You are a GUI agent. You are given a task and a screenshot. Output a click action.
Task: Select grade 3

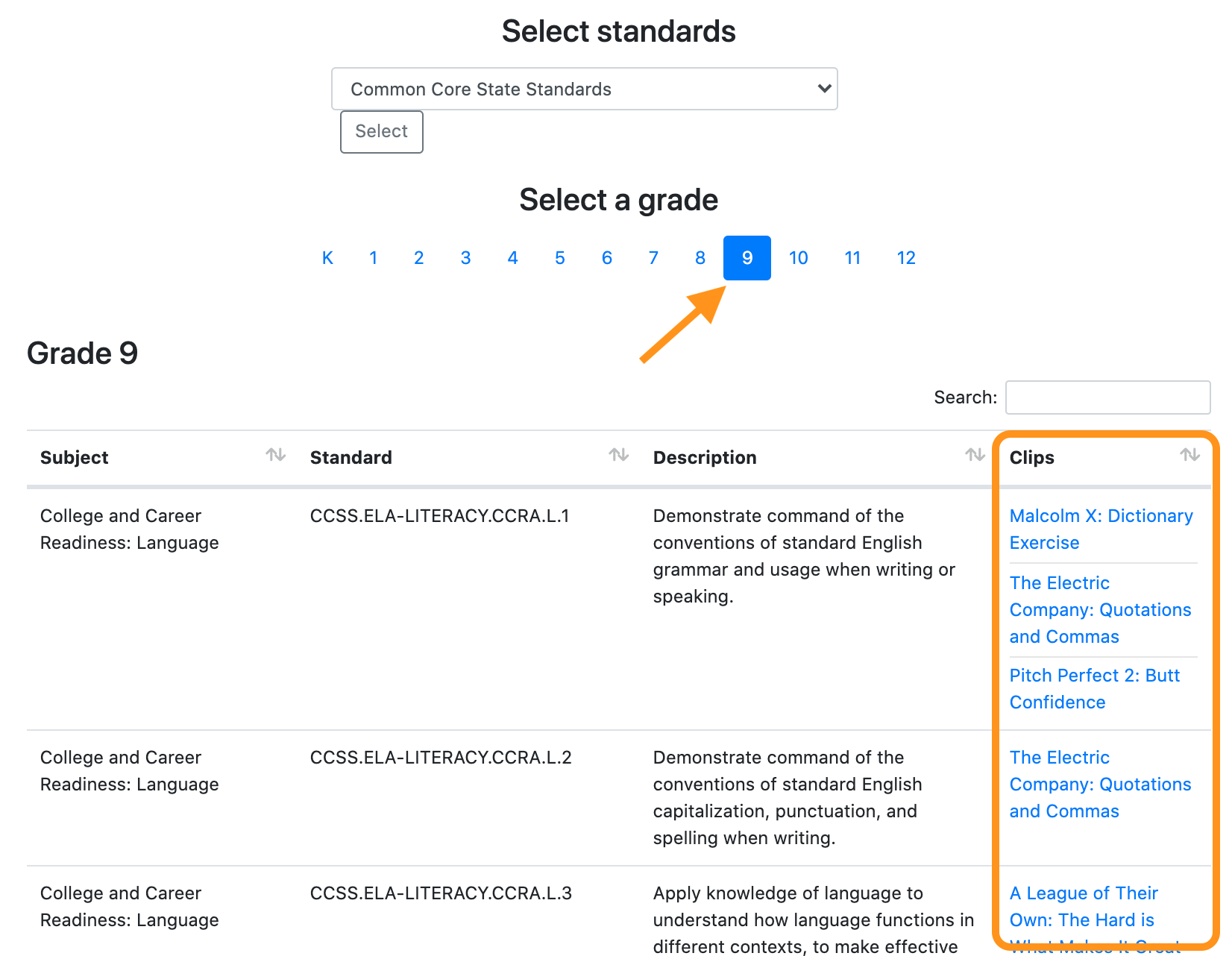465,257
